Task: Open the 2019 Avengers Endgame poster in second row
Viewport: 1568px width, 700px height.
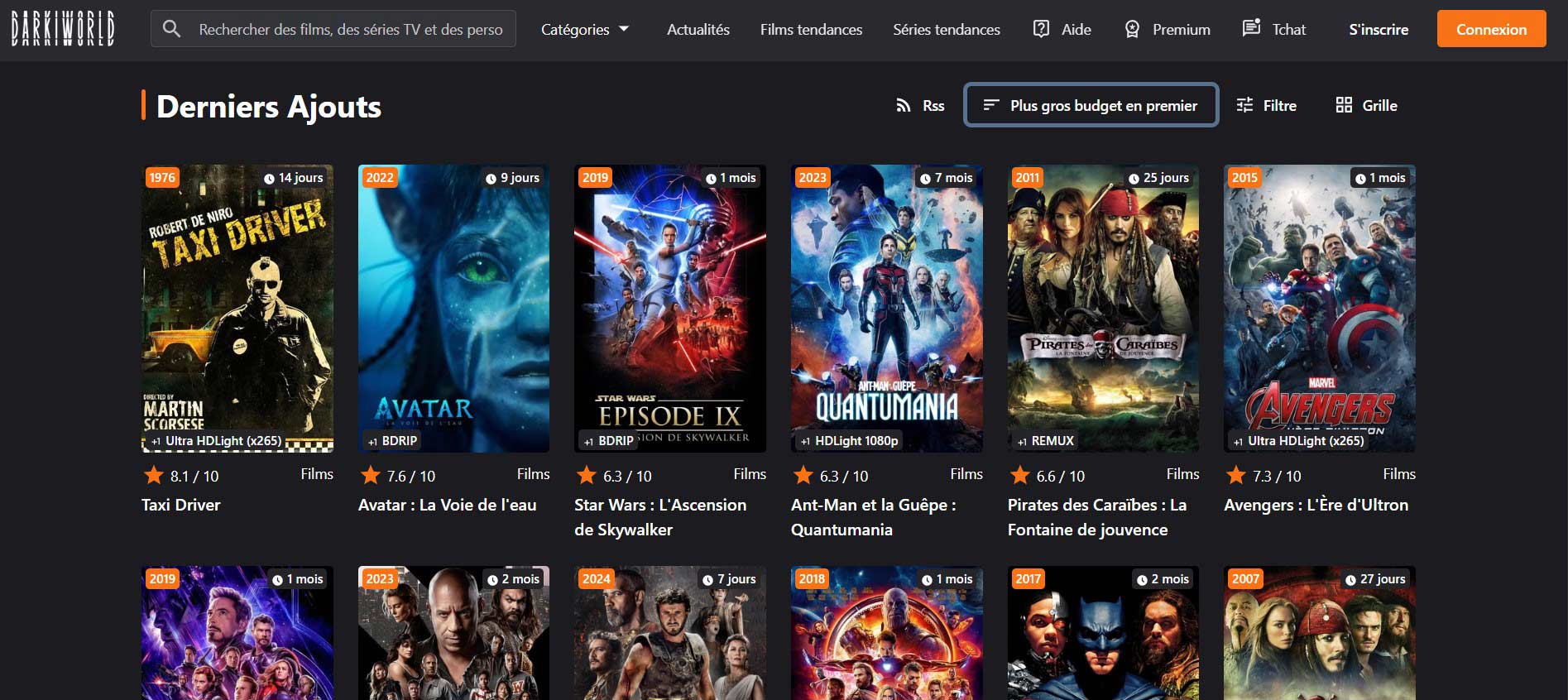Action: [x=237, y=633]
